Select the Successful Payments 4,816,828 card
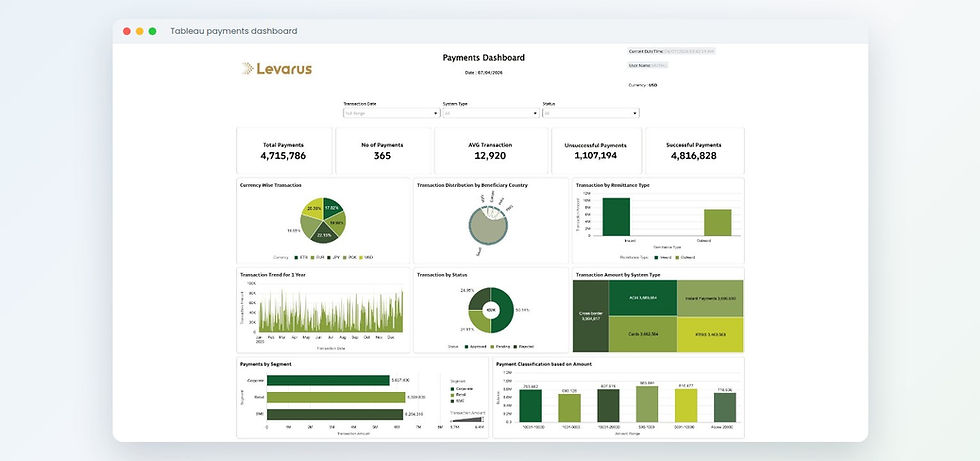The height and width of the screenshot is (461, 980). click(x=694, y=151)
